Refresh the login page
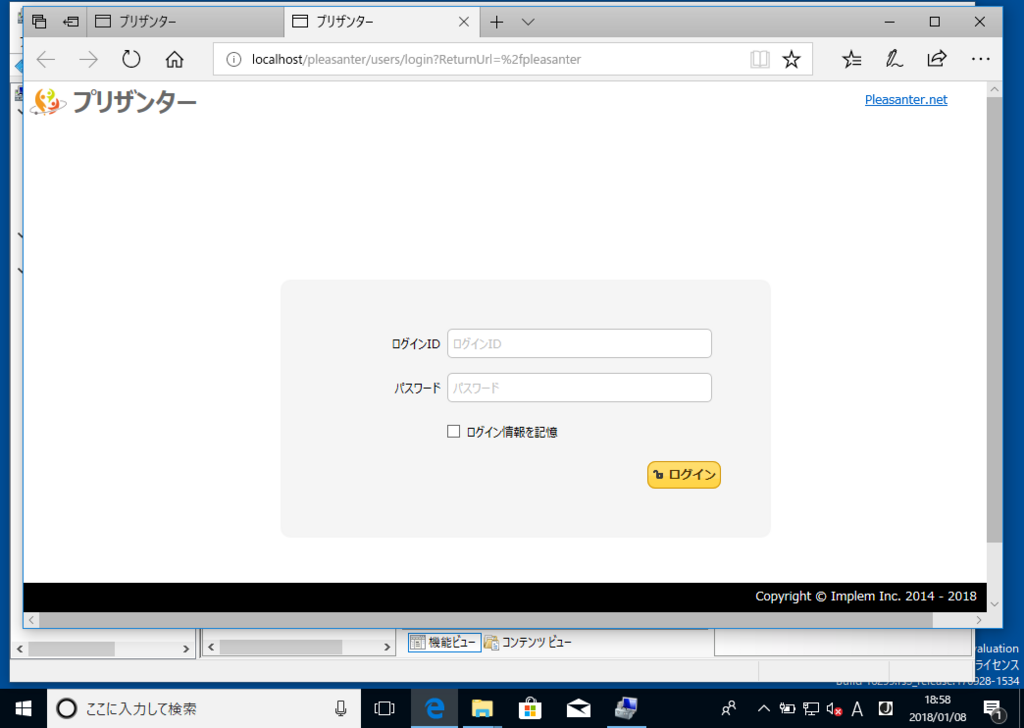 pos(131,59)
